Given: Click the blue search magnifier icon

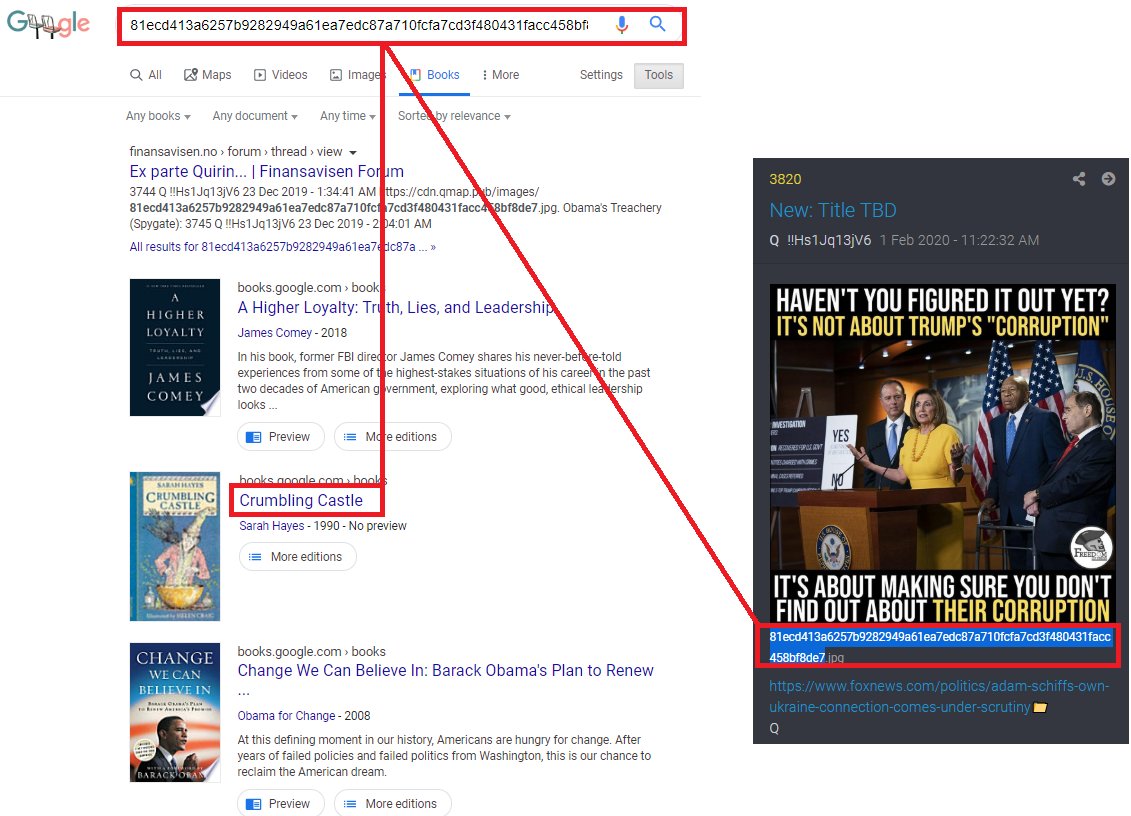Looking at the screenshot, I should pyautogui.click(x=657, y=24).
